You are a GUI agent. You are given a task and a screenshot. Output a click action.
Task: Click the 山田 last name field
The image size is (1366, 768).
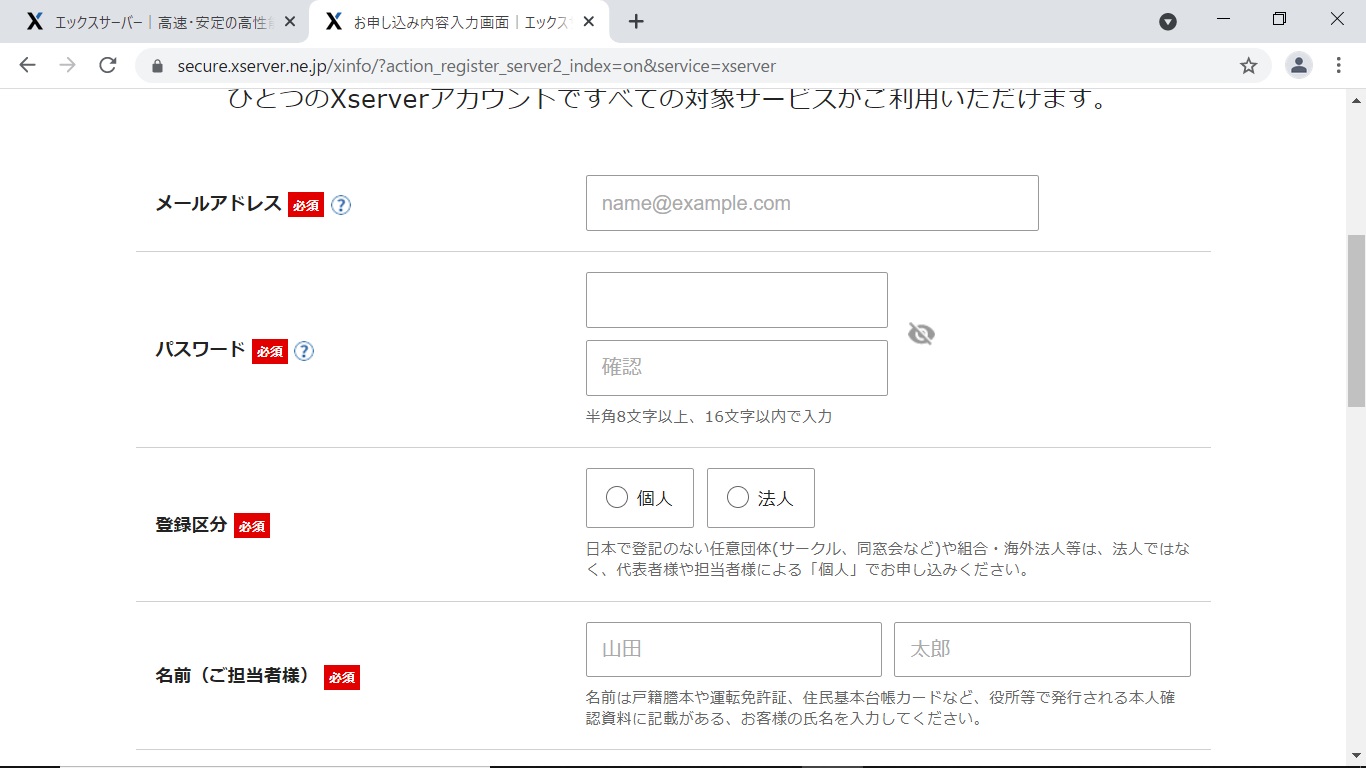pyautogui.click(x=734, y=650)
